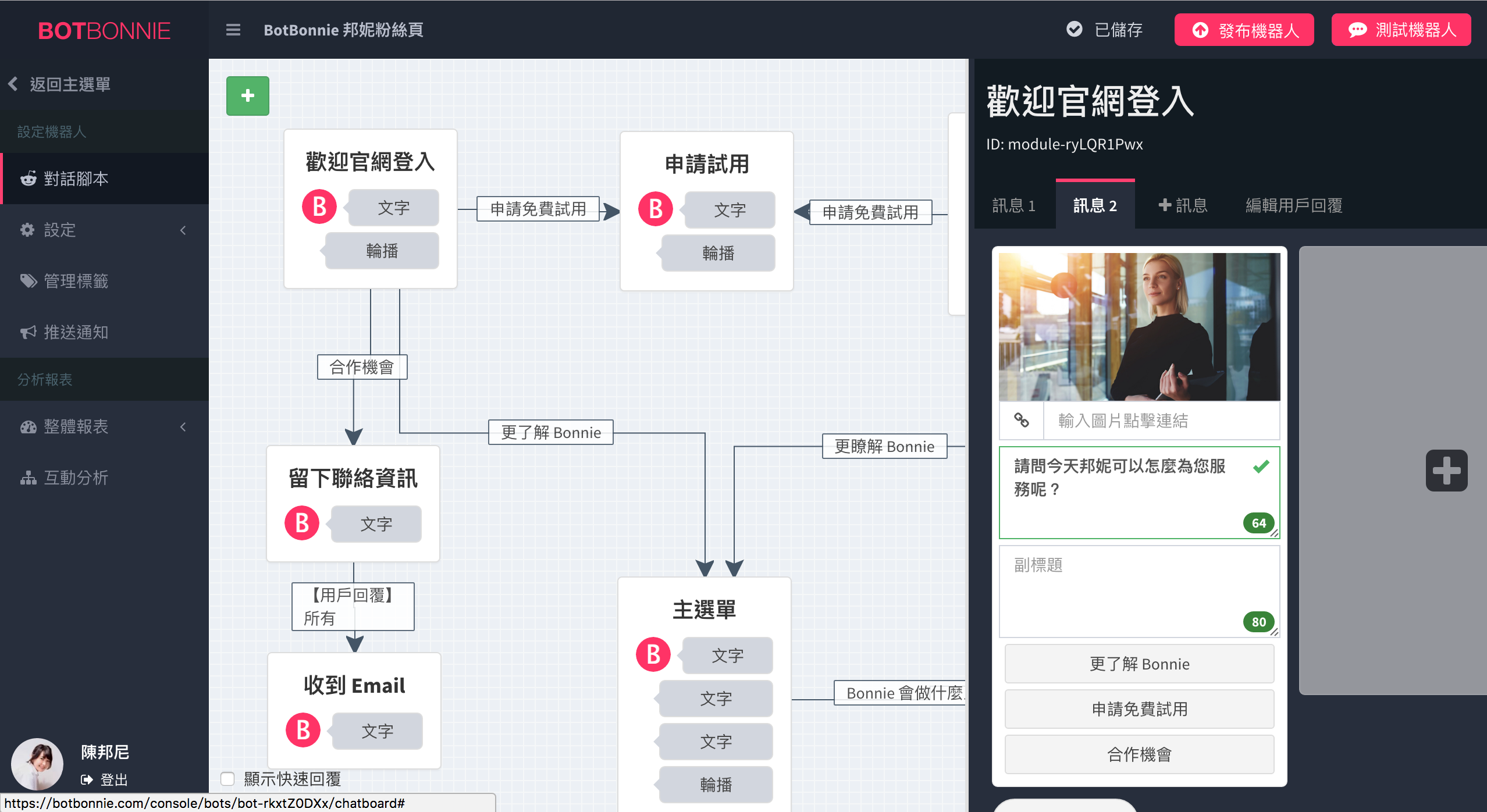The image size is (1487, 812).
Task: Click the 合作機會 card button
Action: pyautogui.click(x=1139, y=754)
